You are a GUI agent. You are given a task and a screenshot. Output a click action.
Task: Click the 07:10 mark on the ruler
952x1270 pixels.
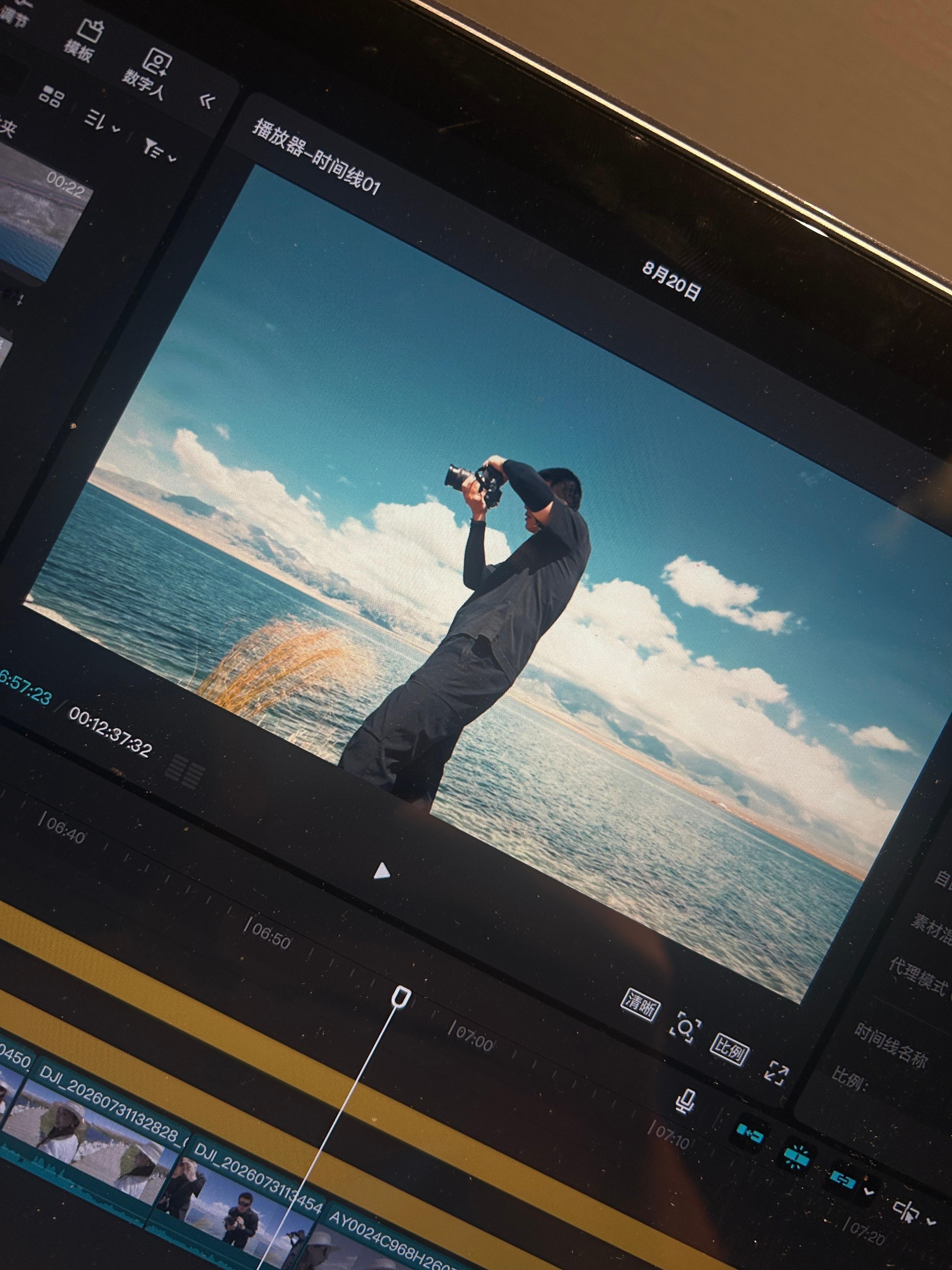[671, 1136]
